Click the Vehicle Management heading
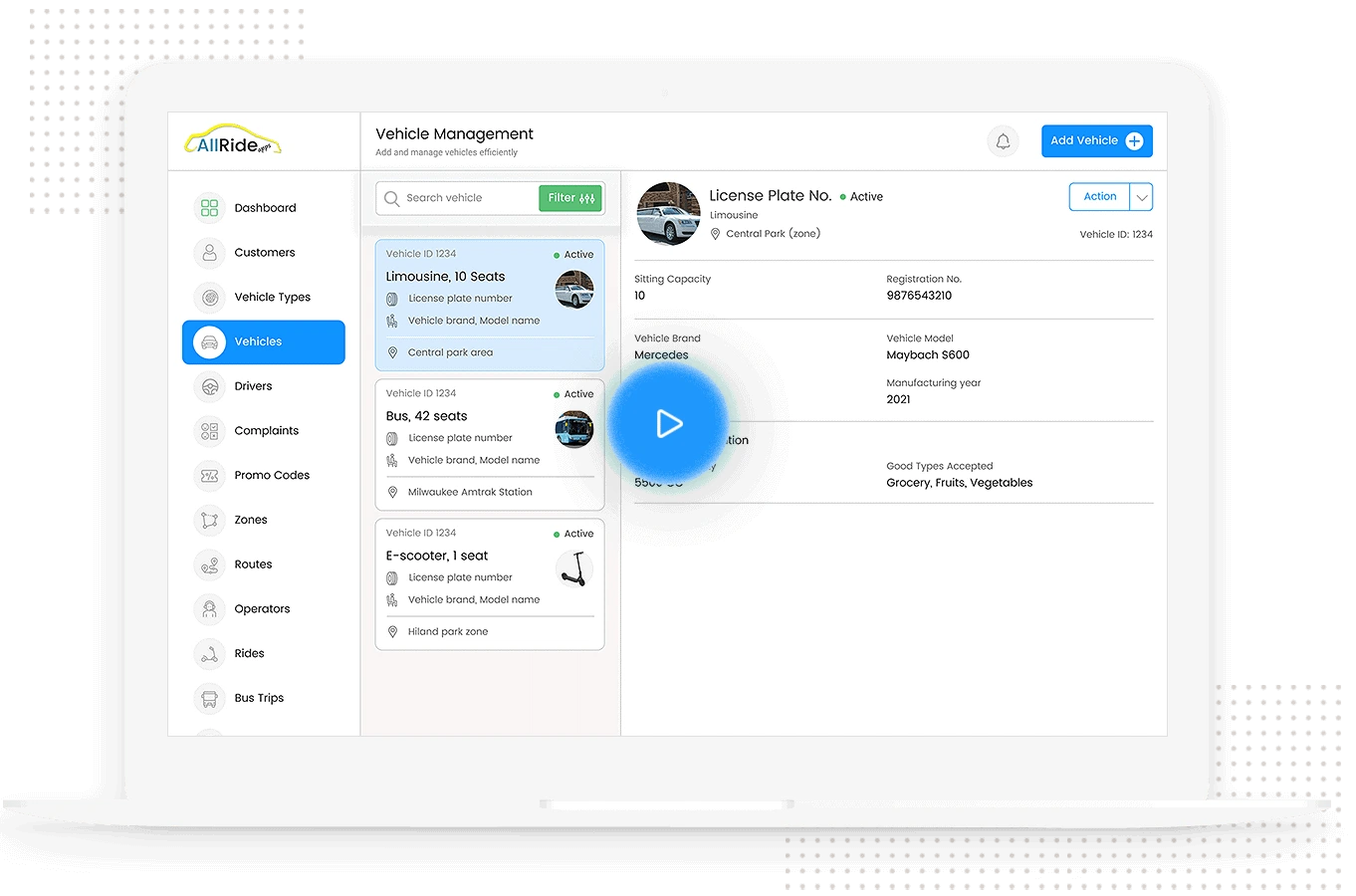The image size is (1356, 896). 454,134
